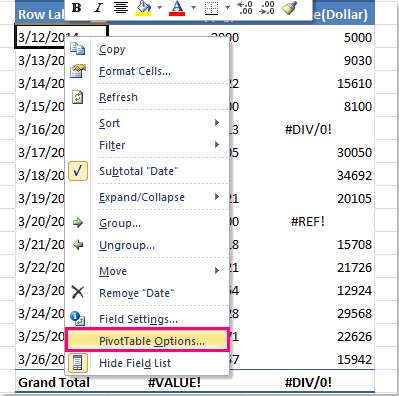Viewport: 399px width, 396px height.
Task: Choose Hide Field List menu entry
Action: click(135, 363)
